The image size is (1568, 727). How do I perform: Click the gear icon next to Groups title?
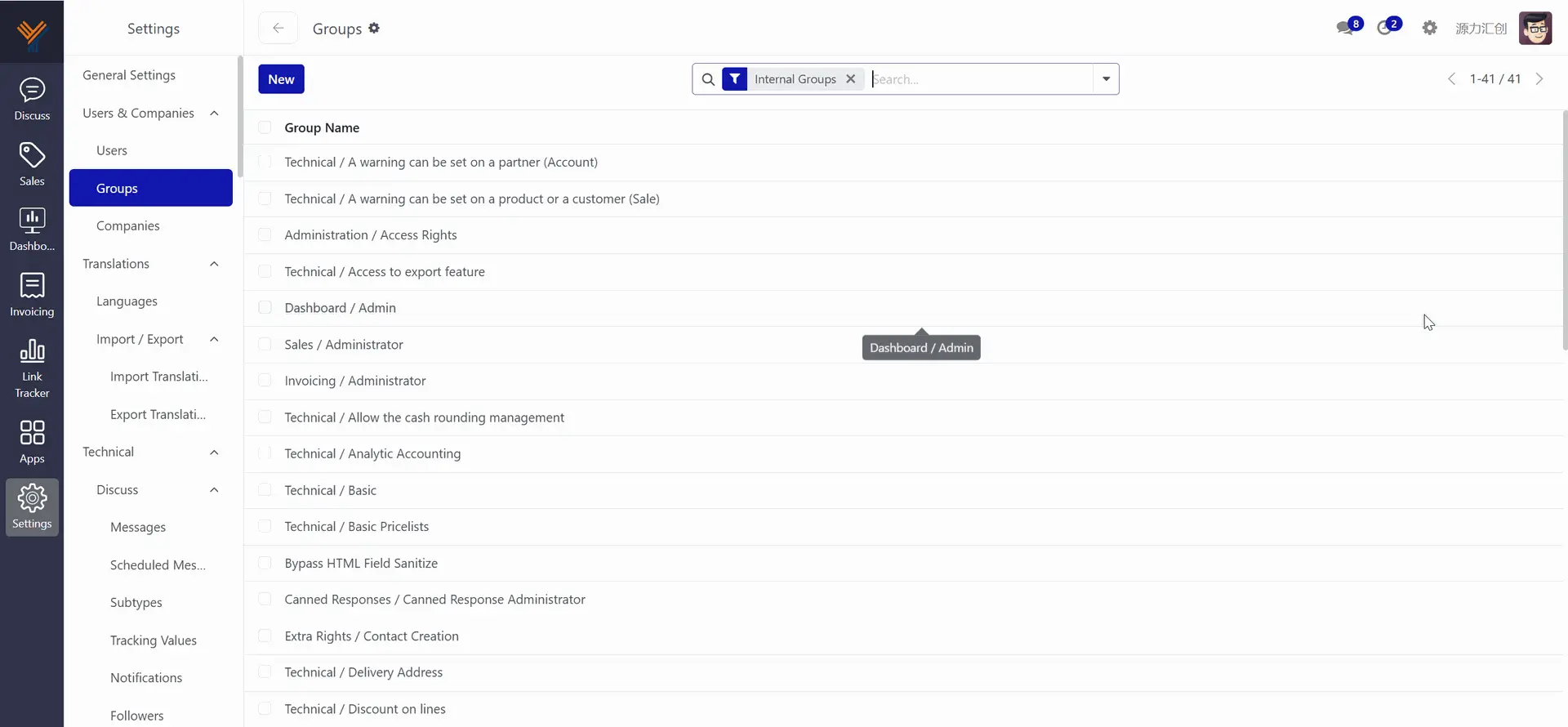point(374,29)
